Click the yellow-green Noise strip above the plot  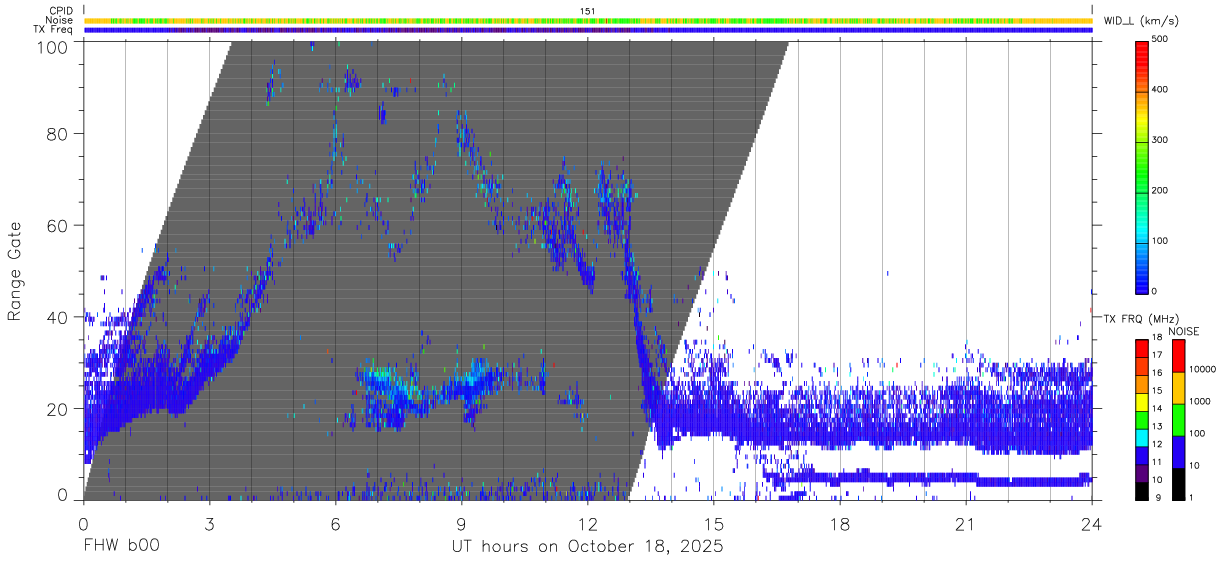pyautogui.click(x=588, y=20)
